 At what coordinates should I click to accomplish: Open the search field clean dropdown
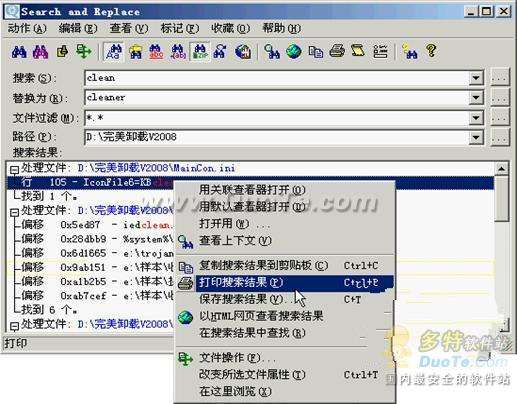(x=476, y=78)
